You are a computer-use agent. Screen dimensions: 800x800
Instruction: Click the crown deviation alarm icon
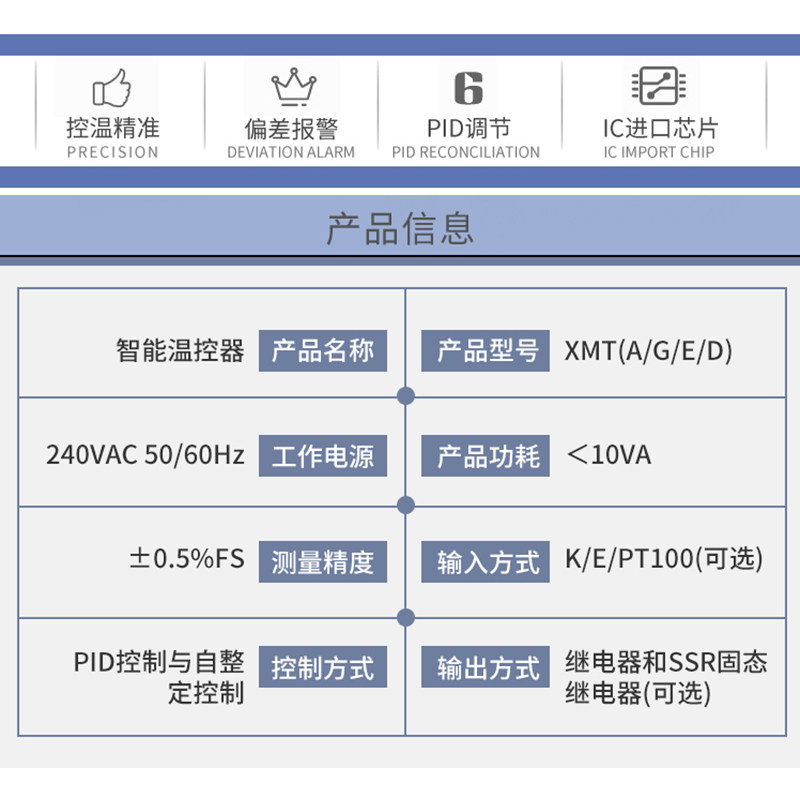293,87
